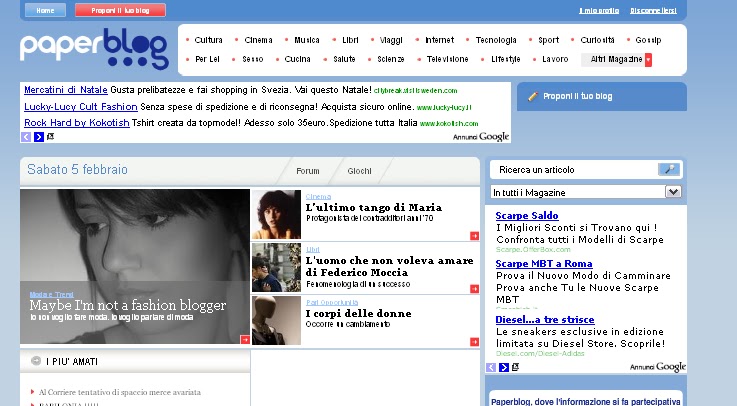Click red arrow next to L'ultimo tango di Maria

pos(474,235)
